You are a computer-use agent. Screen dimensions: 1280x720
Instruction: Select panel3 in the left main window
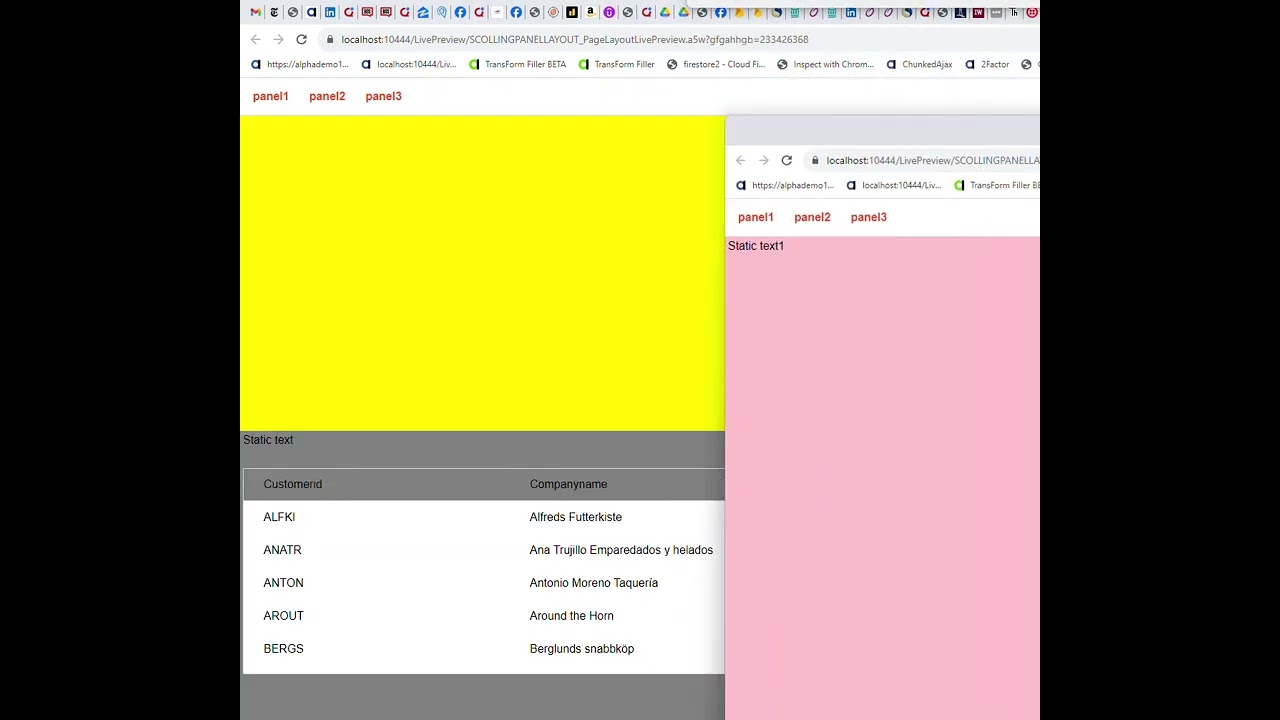383,96
